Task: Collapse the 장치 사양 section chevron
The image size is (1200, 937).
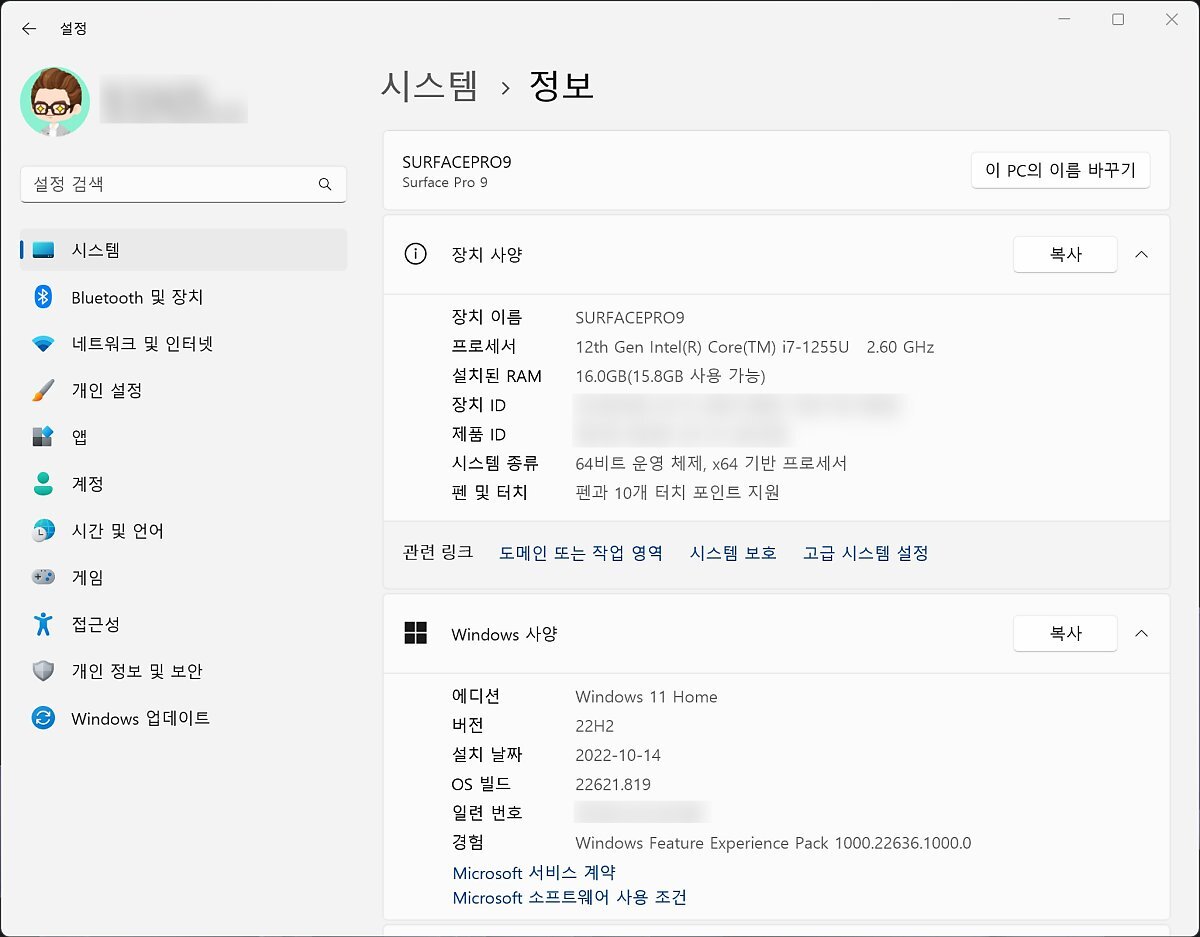Action: 1142,254
